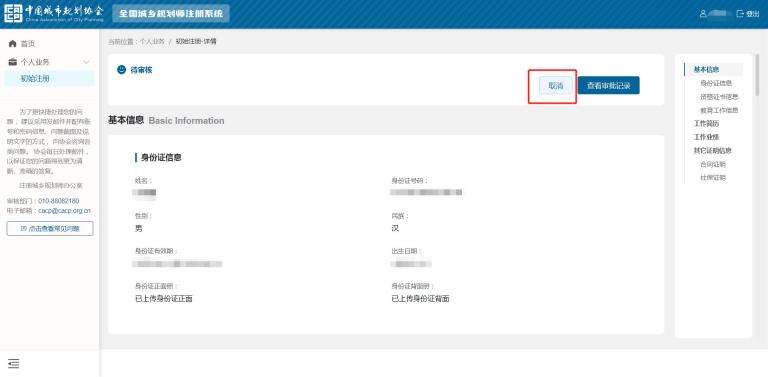Click the 全国城乡规划师注册系统 title banner
The width and height of the screenshot is (768, 377).
(171, 13)
